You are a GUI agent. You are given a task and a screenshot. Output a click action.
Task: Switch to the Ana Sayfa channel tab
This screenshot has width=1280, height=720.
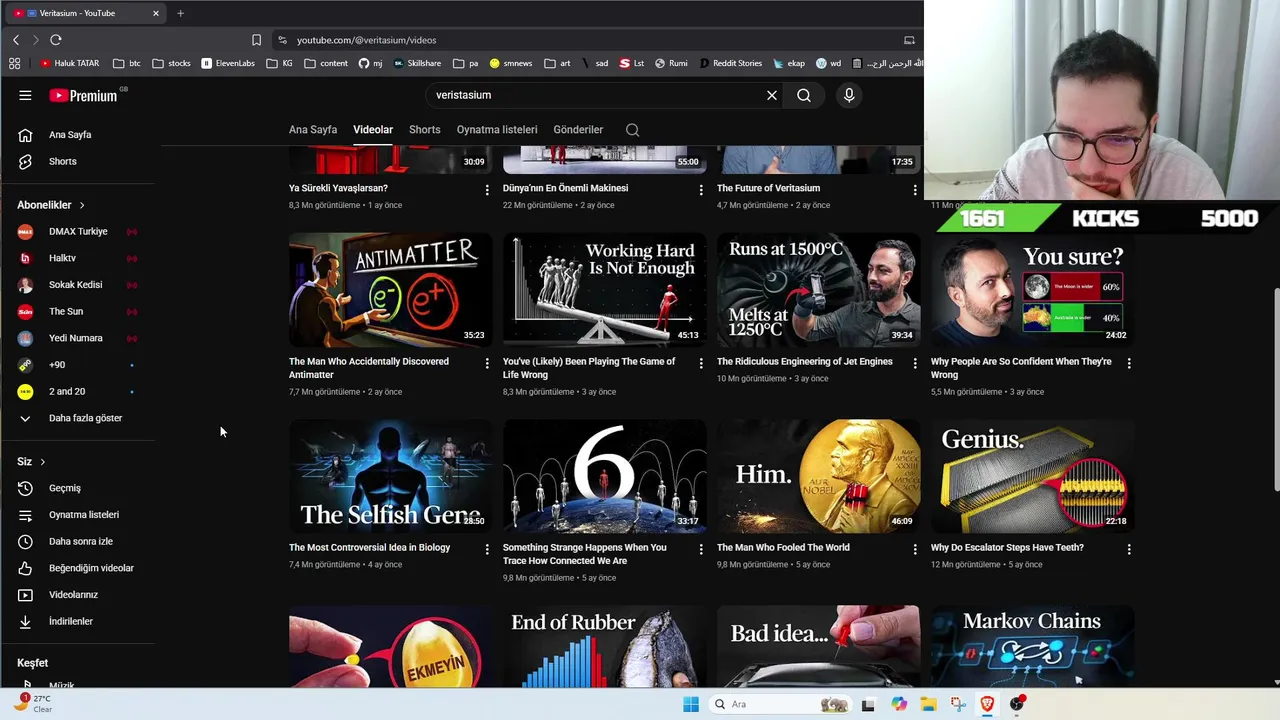pos(313,130)
